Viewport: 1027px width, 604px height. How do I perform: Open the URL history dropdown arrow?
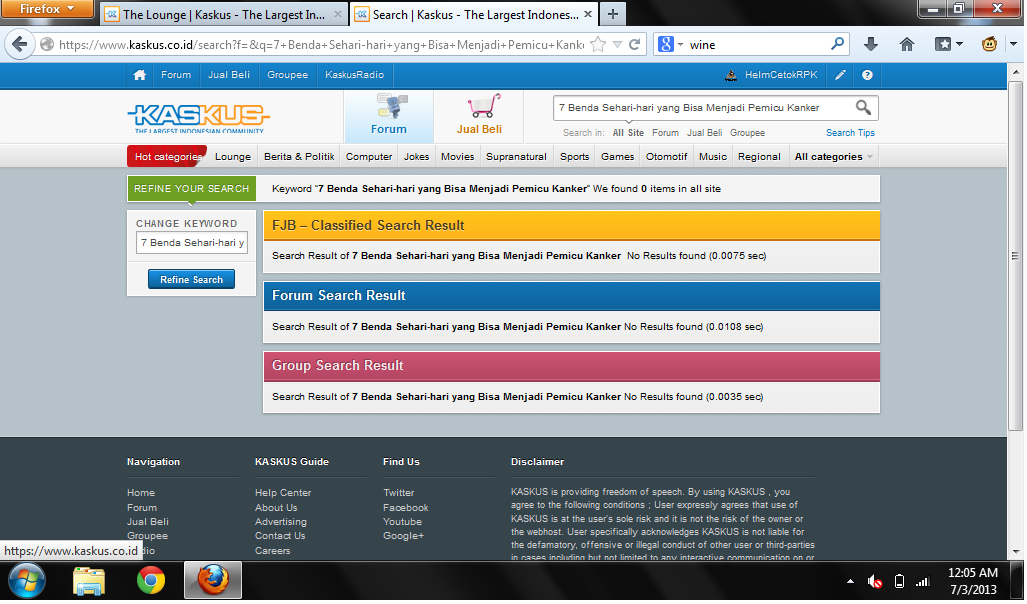617,45
